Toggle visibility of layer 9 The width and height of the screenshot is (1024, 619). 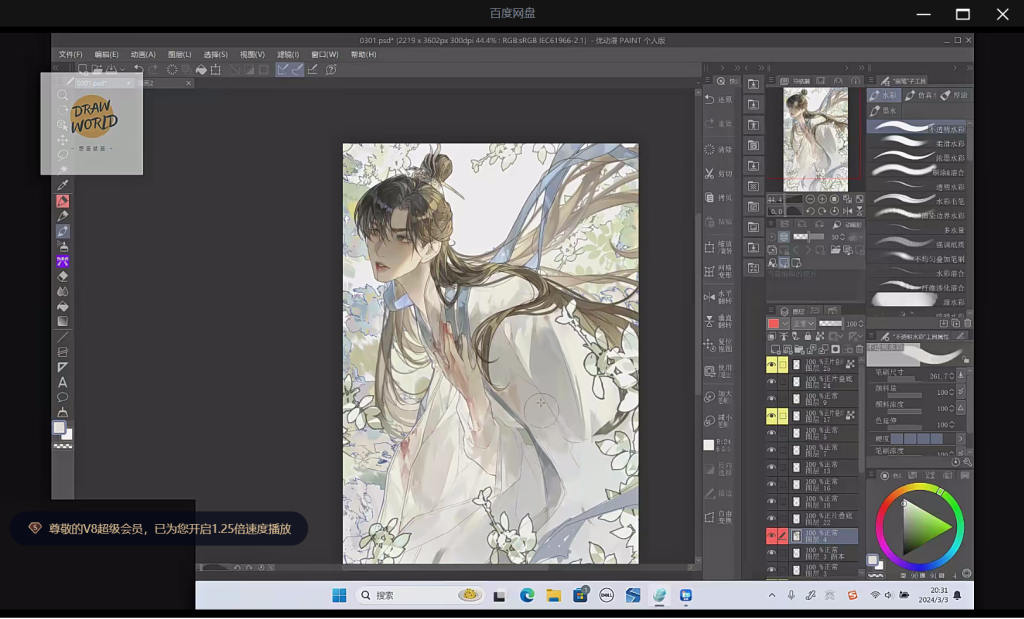click(771, 399)
